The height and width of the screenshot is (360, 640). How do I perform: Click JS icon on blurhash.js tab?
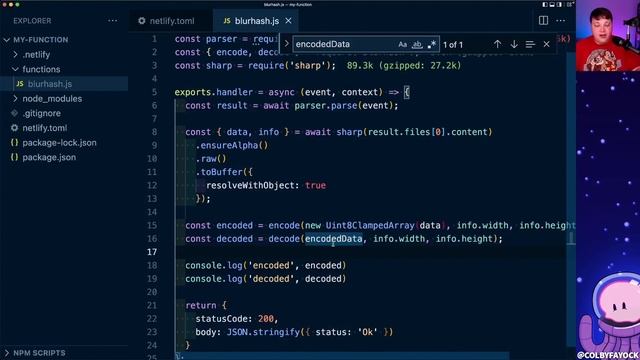click(227, 21)
